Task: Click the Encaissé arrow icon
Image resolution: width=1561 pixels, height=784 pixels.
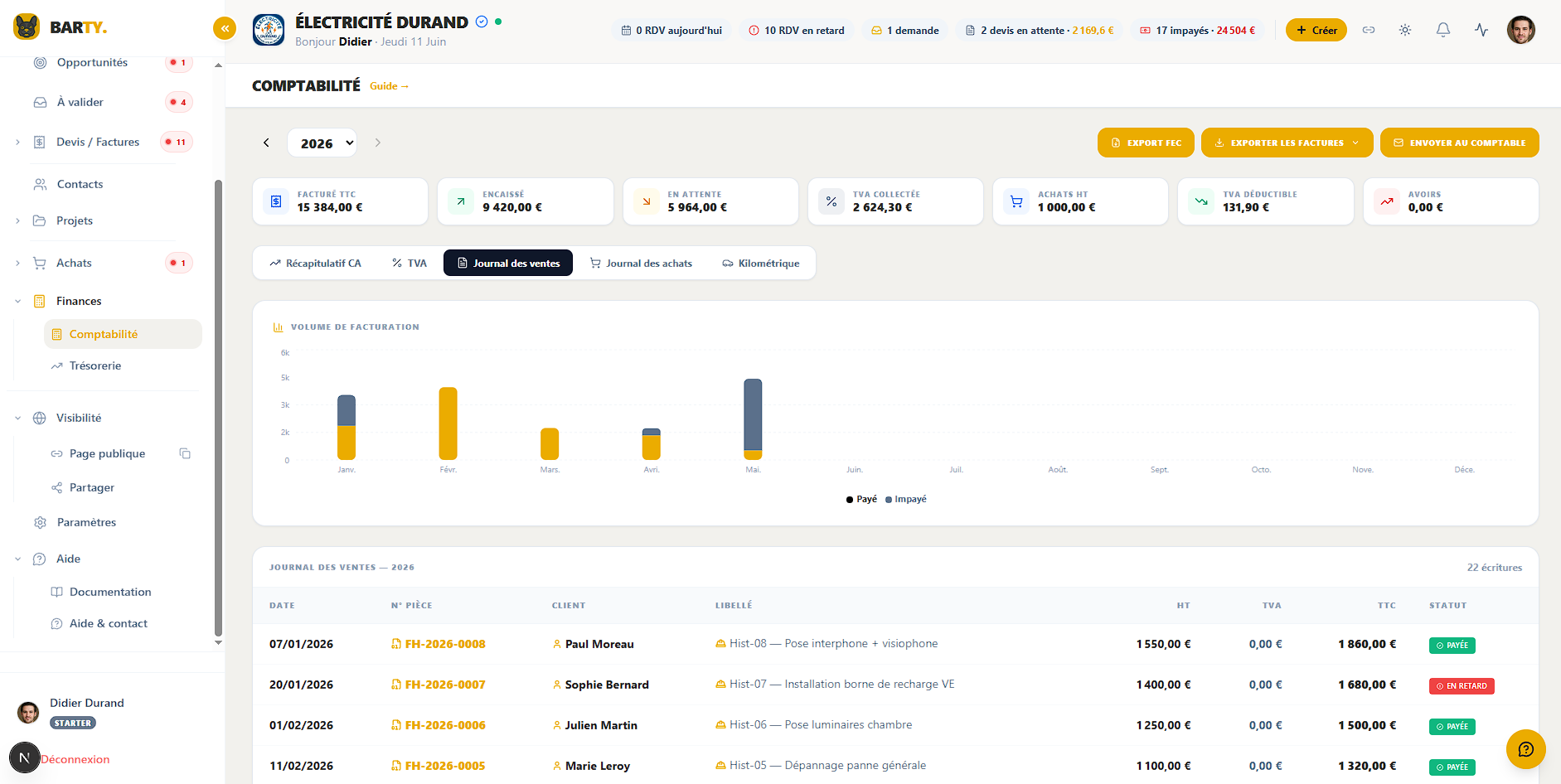Action: coord(461,201)
